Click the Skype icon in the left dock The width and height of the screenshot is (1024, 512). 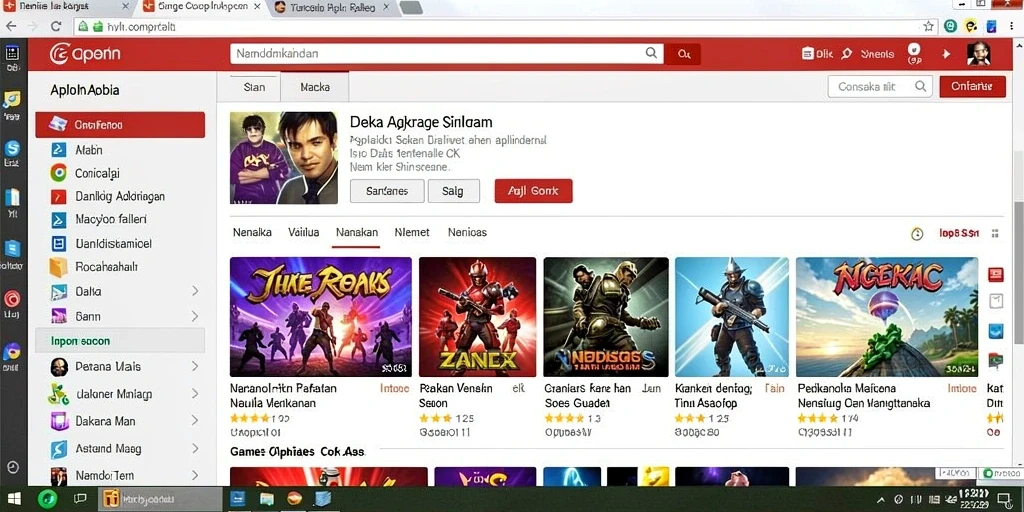(x=12, y=148)
